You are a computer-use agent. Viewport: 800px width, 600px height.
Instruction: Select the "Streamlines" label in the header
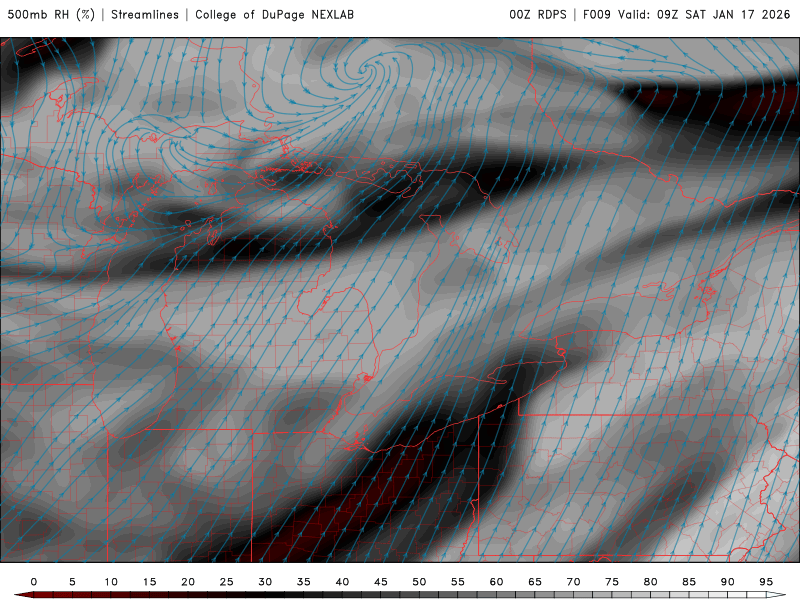145,14
